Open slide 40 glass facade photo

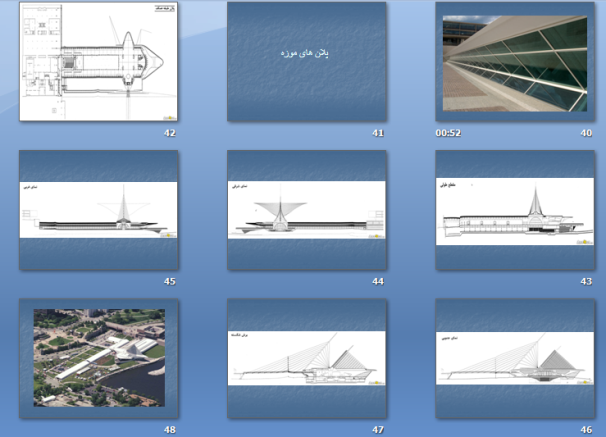point(515,62)
